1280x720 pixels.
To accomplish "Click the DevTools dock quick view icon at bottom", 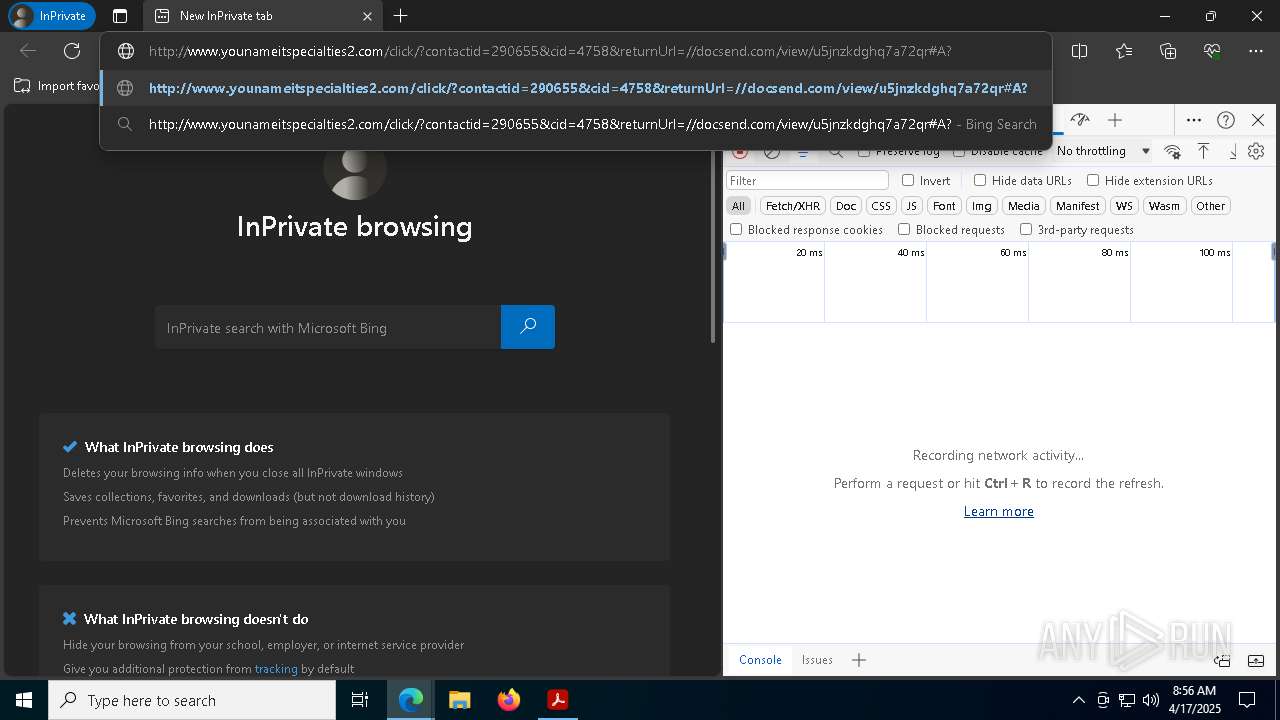I will [1222, 660].
